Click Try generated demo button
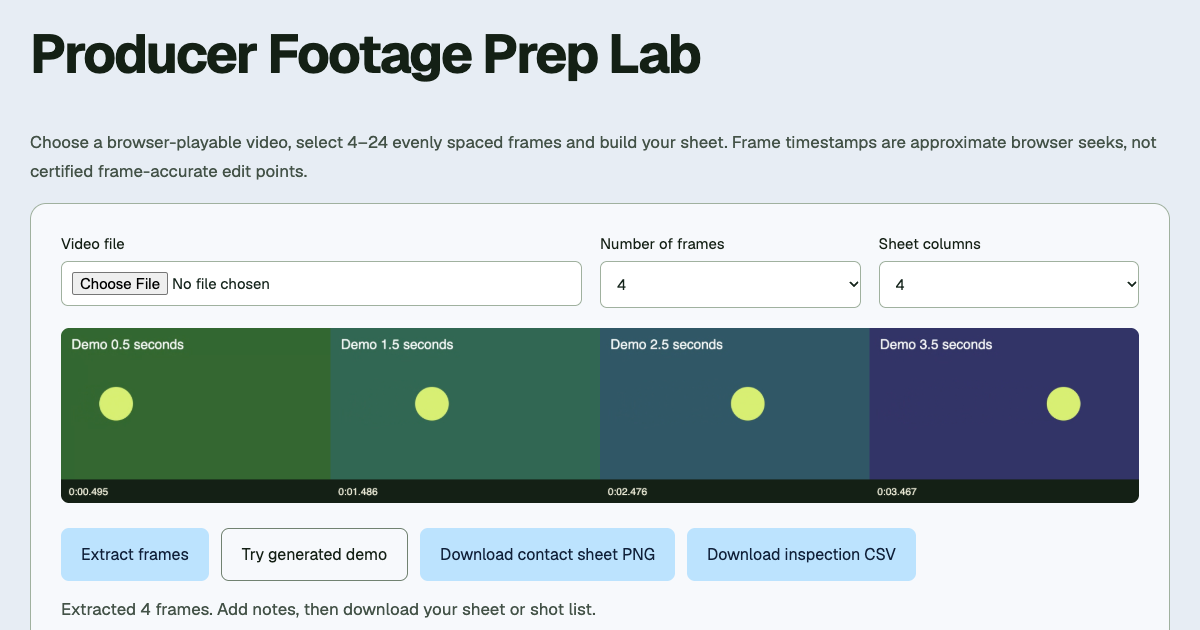 click(x=314, y=554)
